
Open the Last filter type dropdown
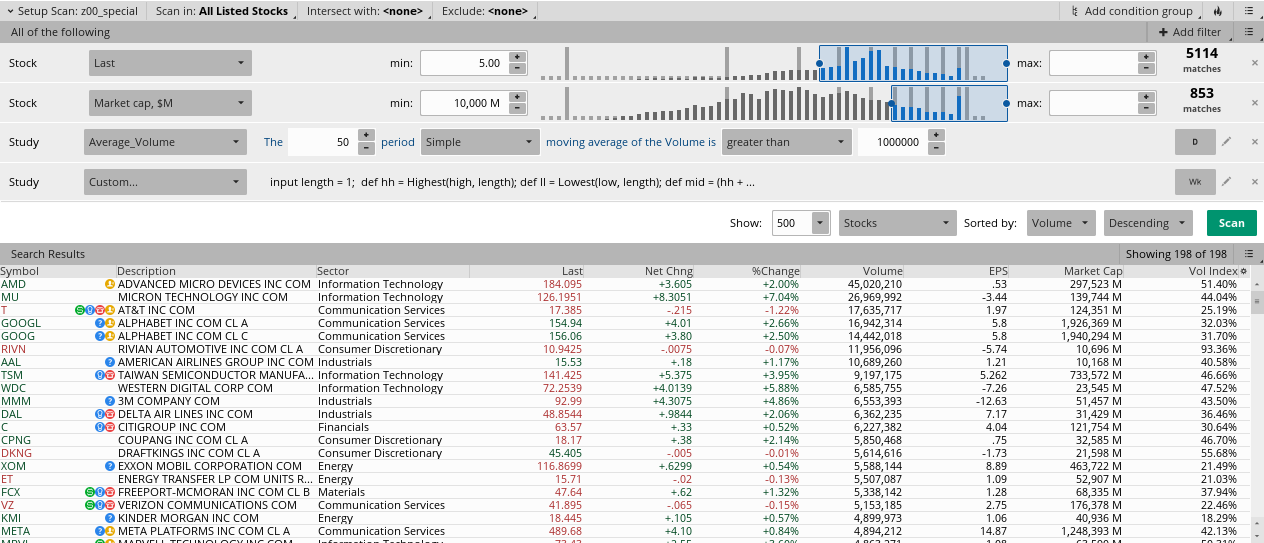point(169,63)
